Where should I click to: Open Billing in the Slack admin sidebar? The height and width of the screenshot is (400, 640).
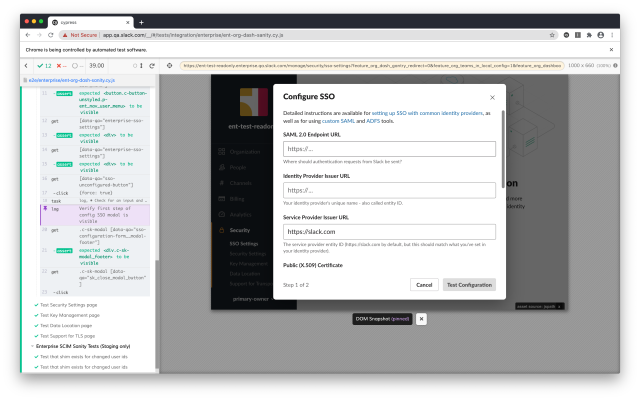237,199
